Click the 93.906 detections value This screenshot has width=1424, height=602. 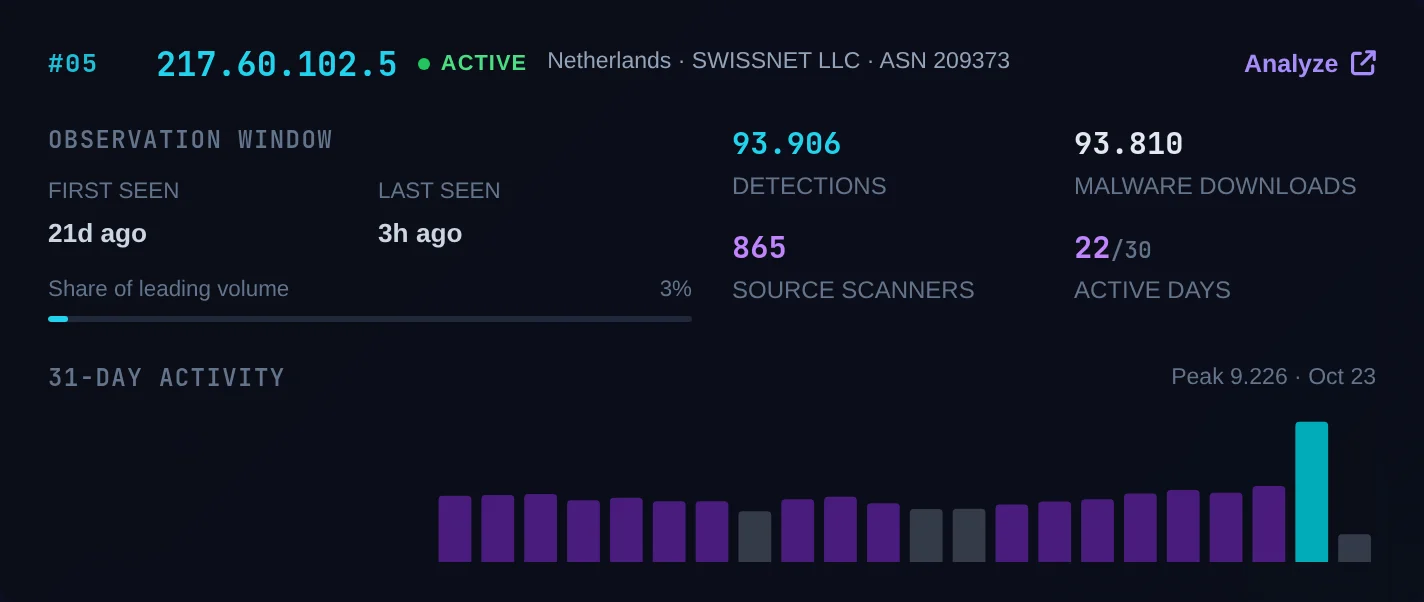click(x=787, y=144)
